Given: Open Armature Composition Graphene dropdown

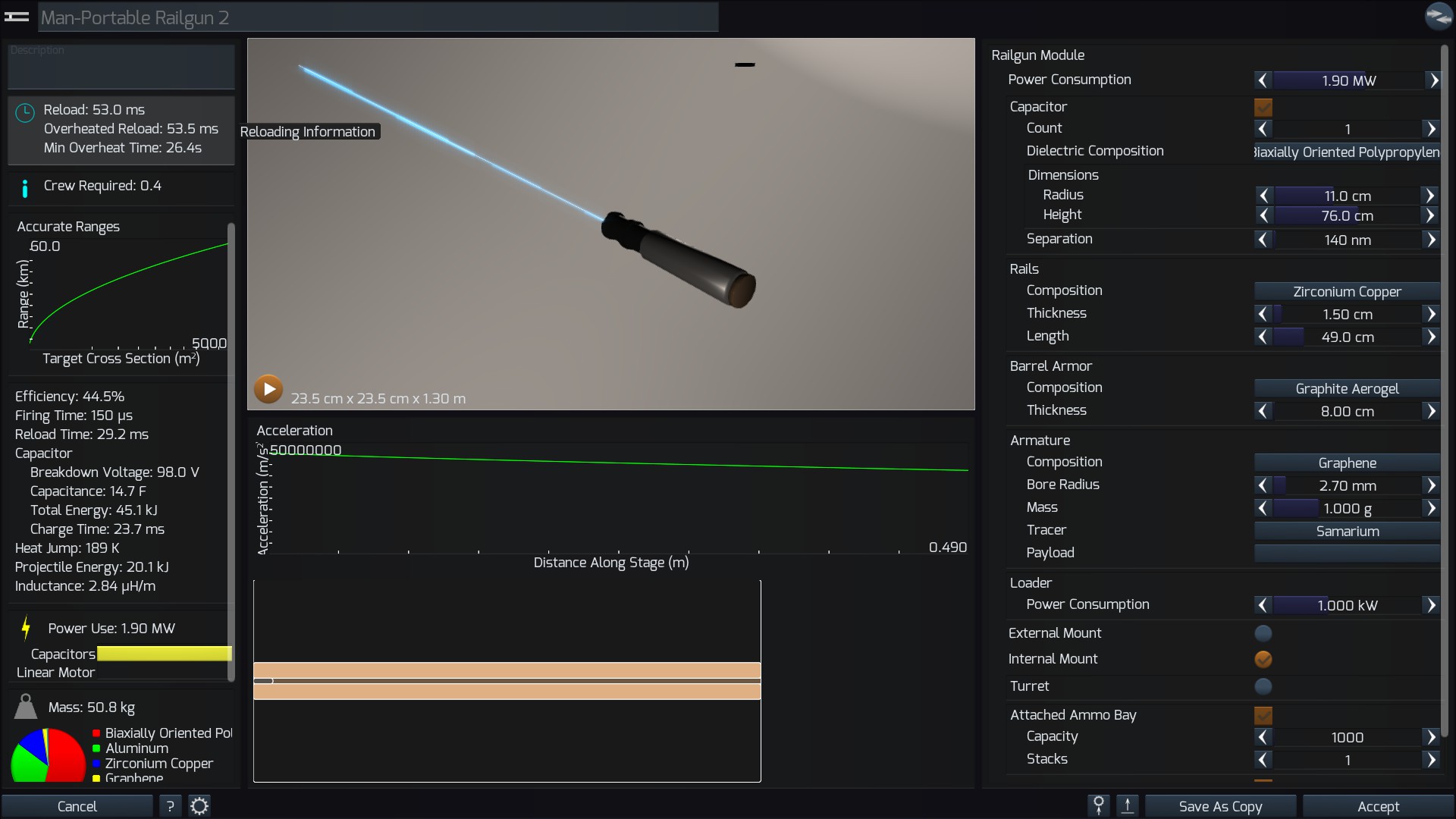Looking at the screenshot, I should pyautogui.click(x=1347, y=463).
